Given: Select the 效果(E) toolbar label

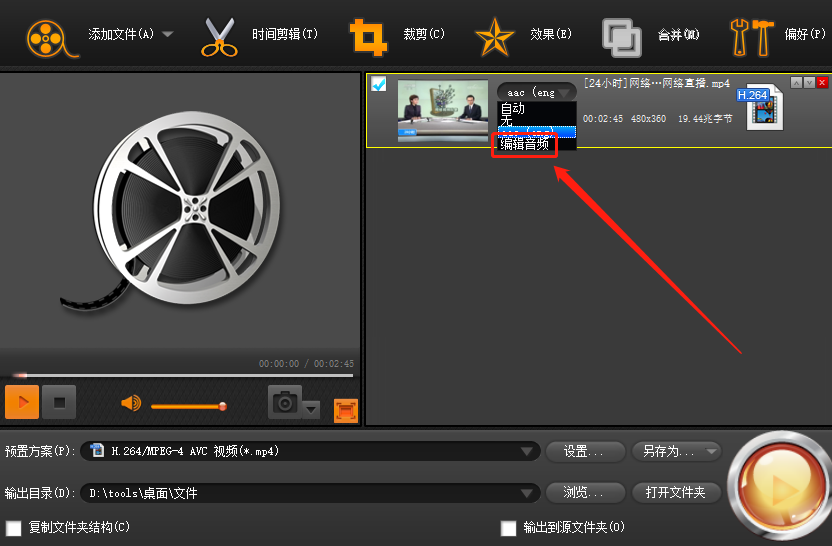Looking at the screenshot, I should click(x=551, y=34).
